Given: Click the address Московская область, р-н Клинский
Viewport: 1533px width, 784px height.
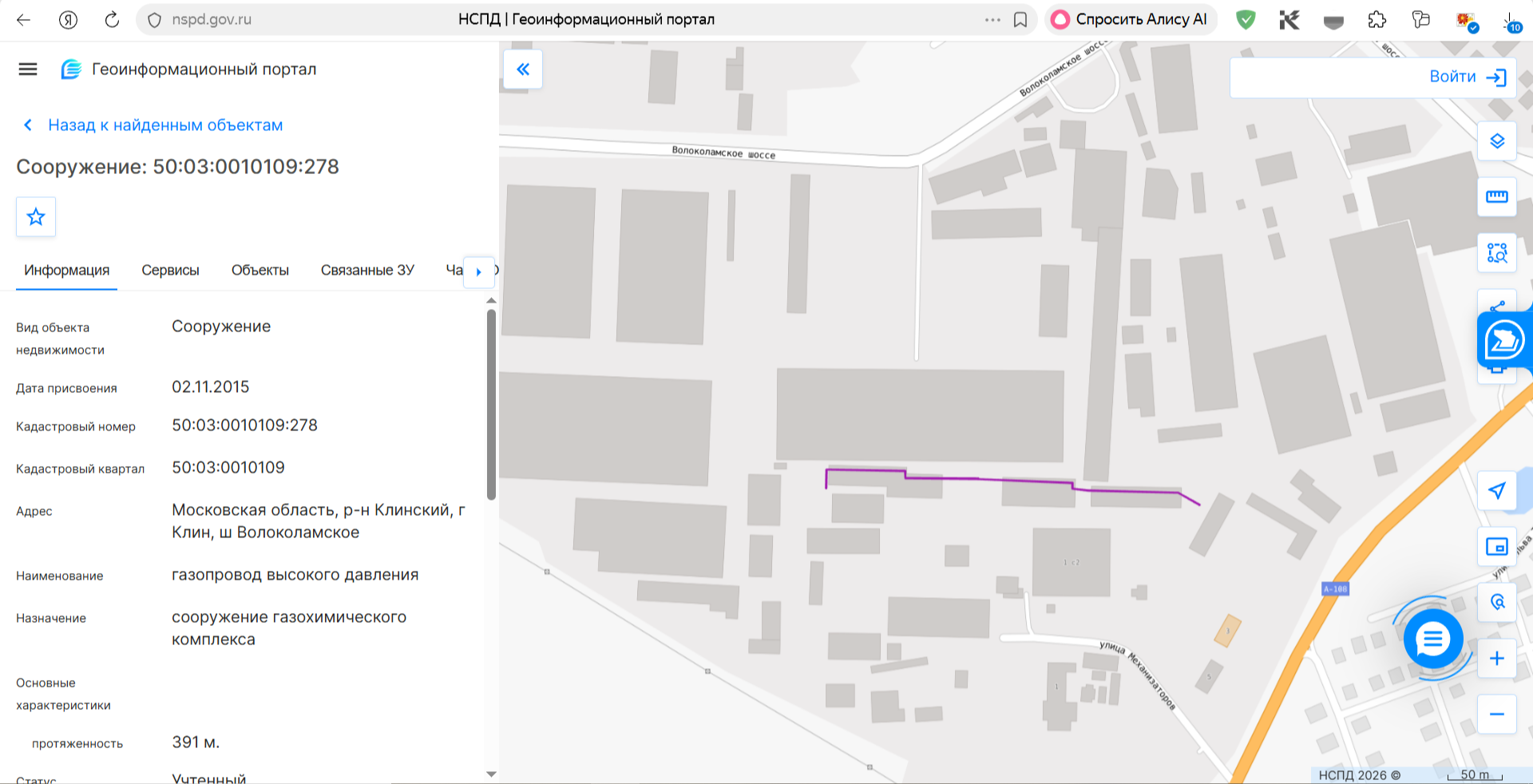Looking at the screenshot, I should [319, 521].
